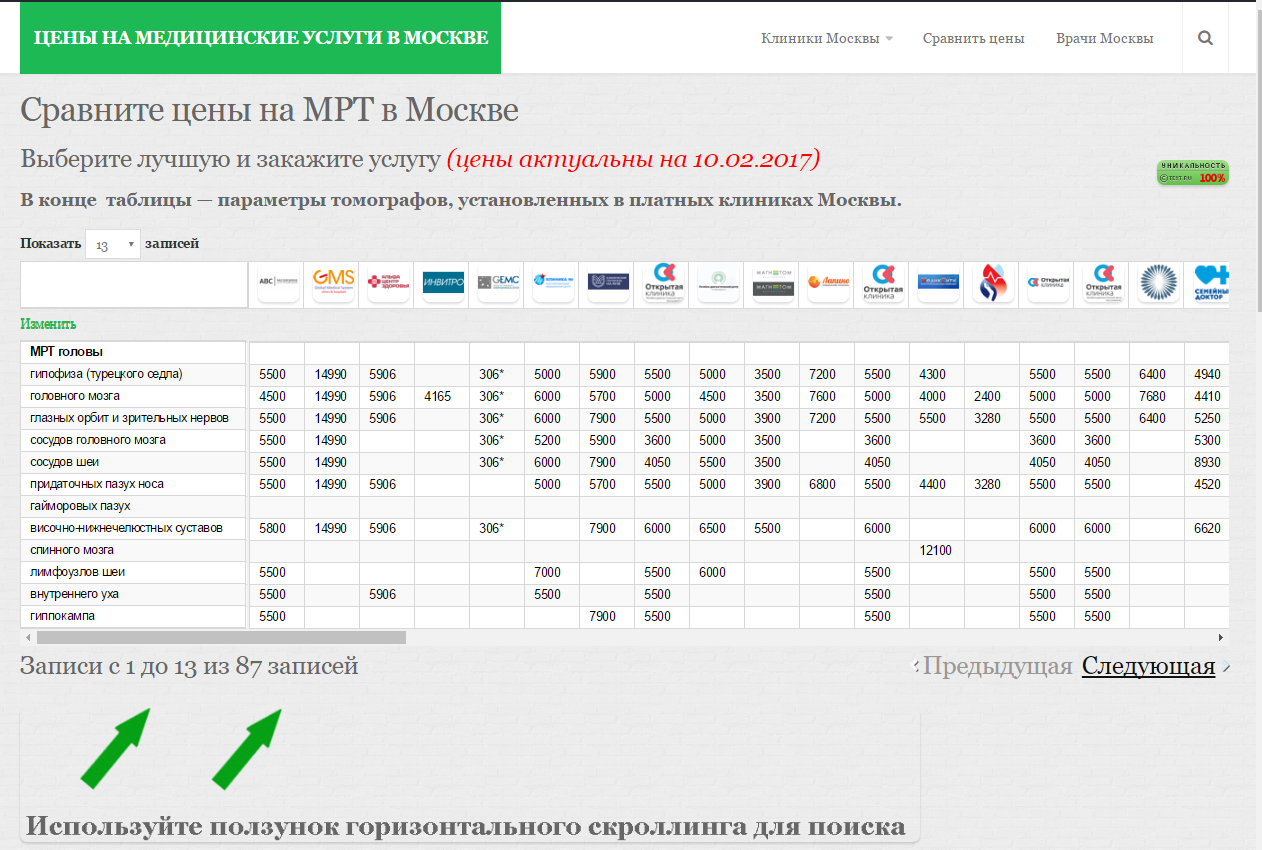The height and width of the screenshot is (850, 1262).
Task: Select the Магнитом clinic logo
Action: (x=773, y=282)
